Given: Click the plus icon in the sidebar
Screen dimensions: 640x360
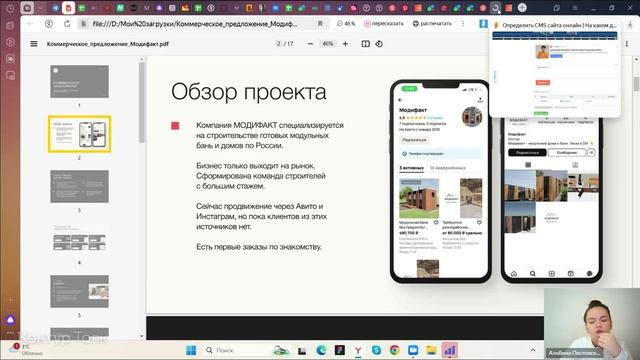Looking at the screenshot, I should coord(10,300).
